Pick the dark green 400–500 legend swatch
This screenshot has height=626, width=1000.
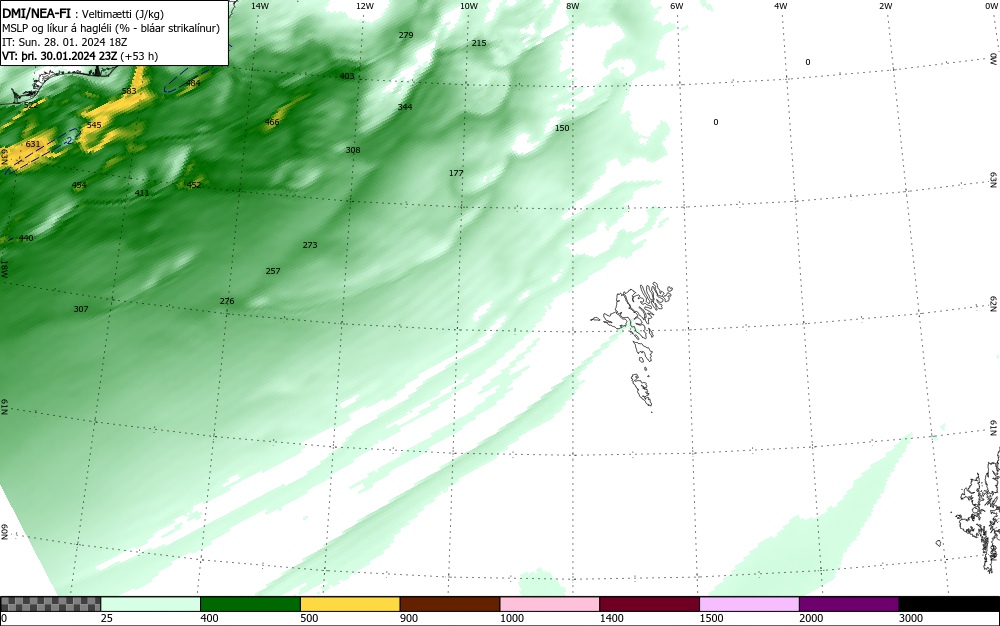click(x=250, y=604)
